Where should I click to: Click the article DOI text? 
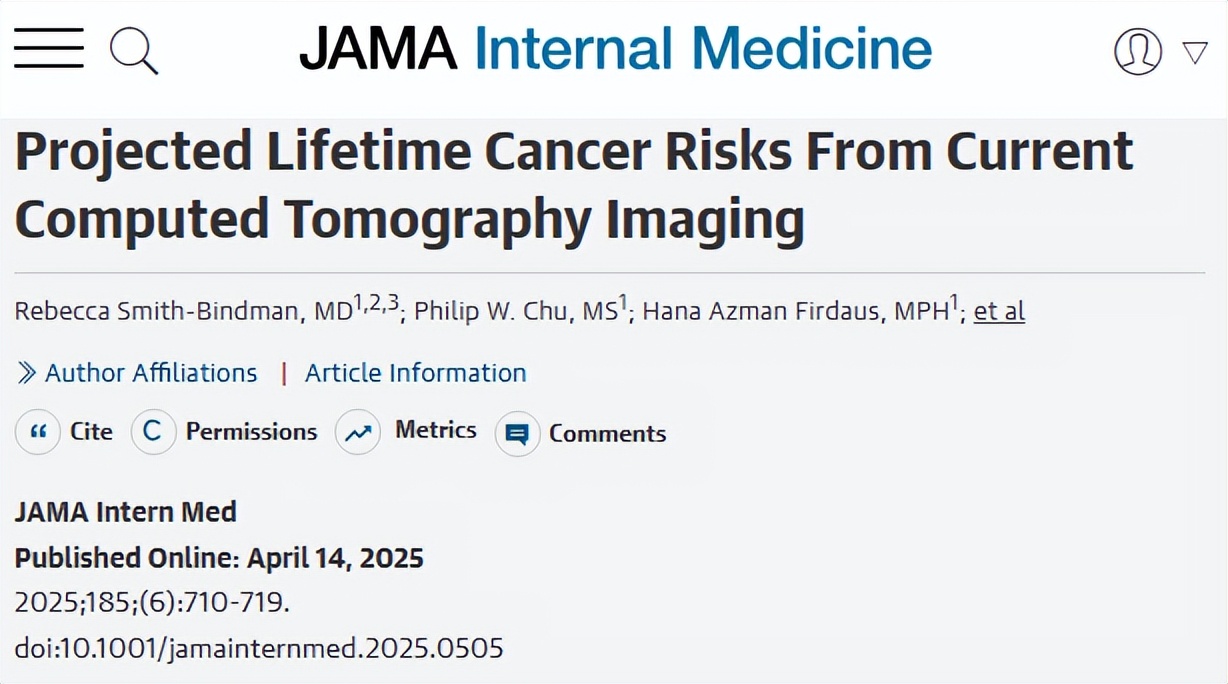coord(259,648)
